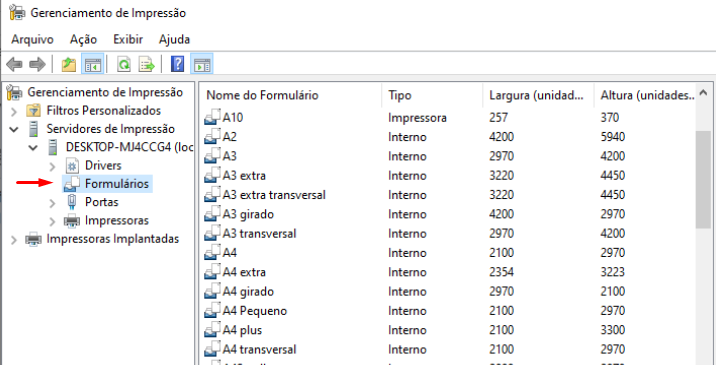Toggle Show/Hide Action Pane toolbar icon
The image size is (716, 365).
coord(201,64)
